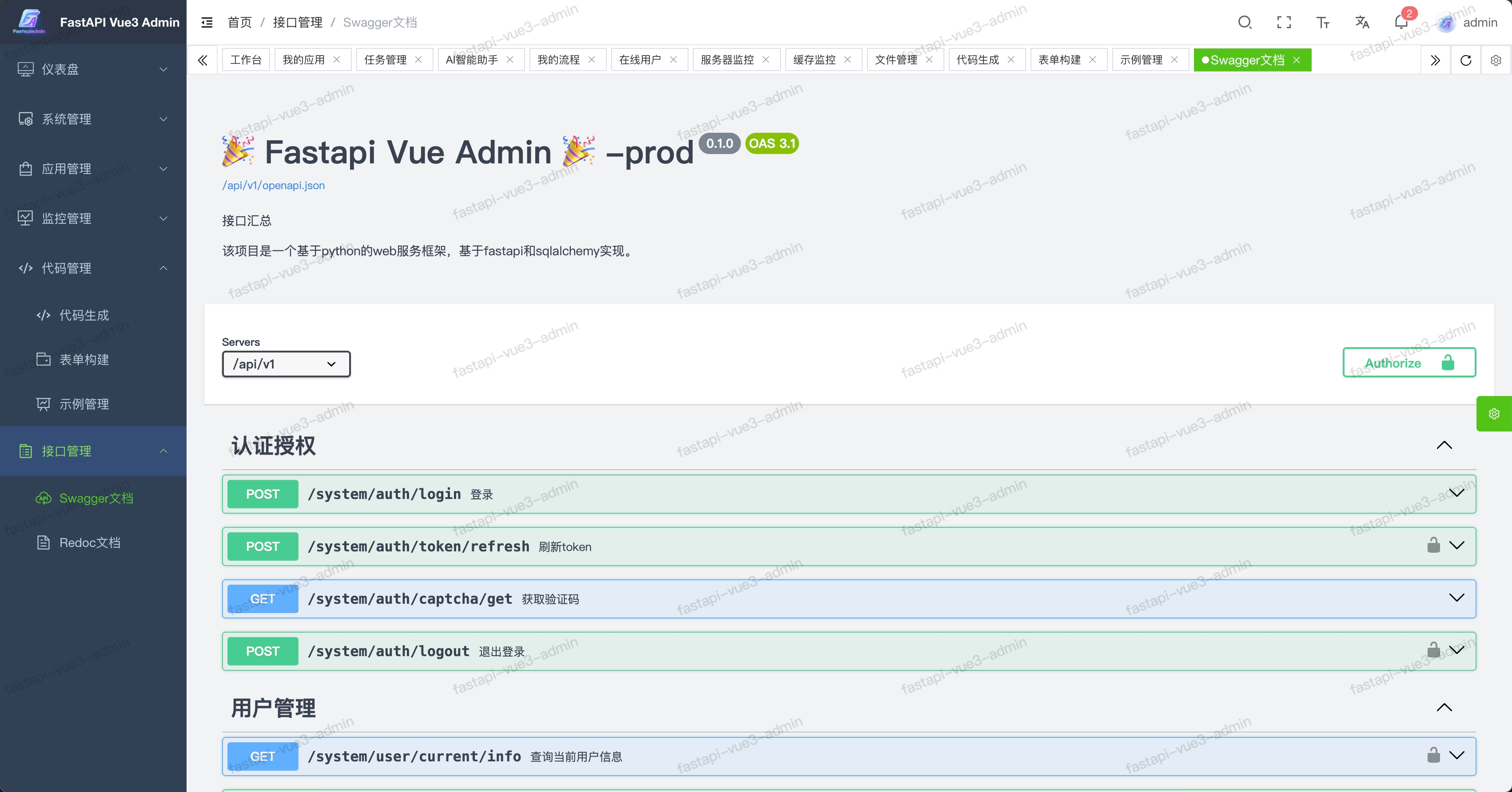
Task: Expand the GET /system/user/current/info endpoint
Action: tap(849, 756)
